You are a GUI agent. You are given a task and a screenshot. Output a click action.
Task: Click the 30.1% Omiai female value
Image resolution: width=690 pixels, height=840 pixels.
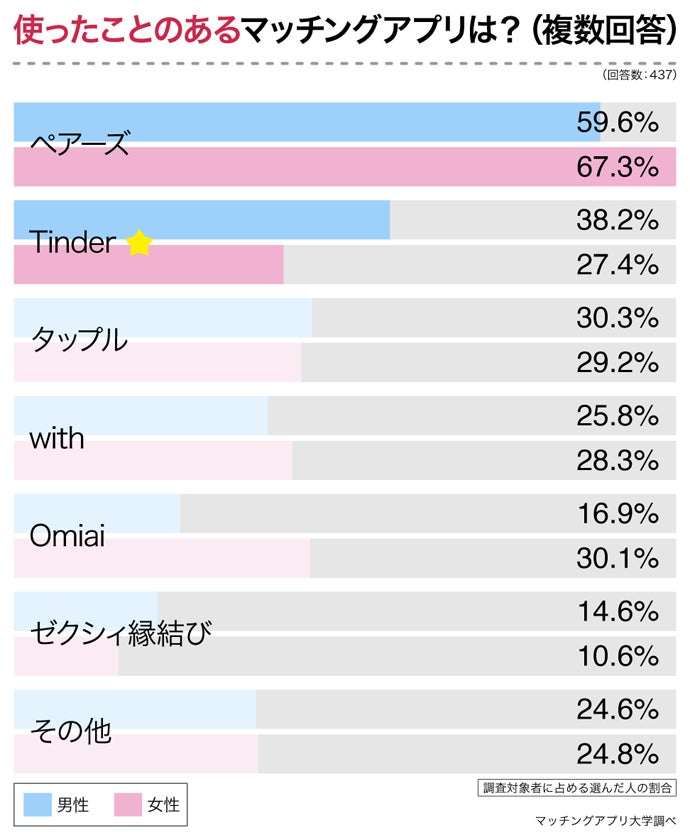(x=617, y=558)
